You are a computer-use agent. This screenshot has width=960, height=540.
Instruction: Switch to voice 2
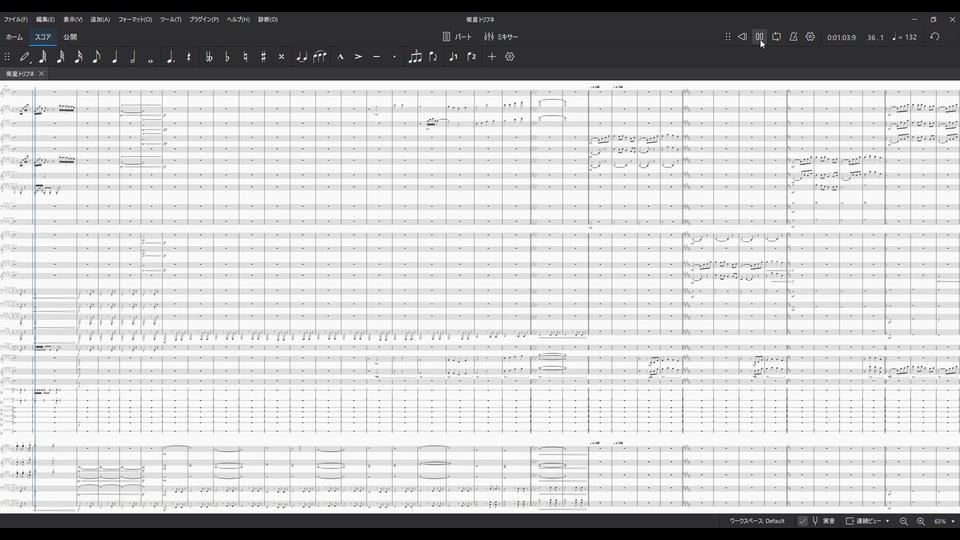pyautogui.click(x=471, y=57)
